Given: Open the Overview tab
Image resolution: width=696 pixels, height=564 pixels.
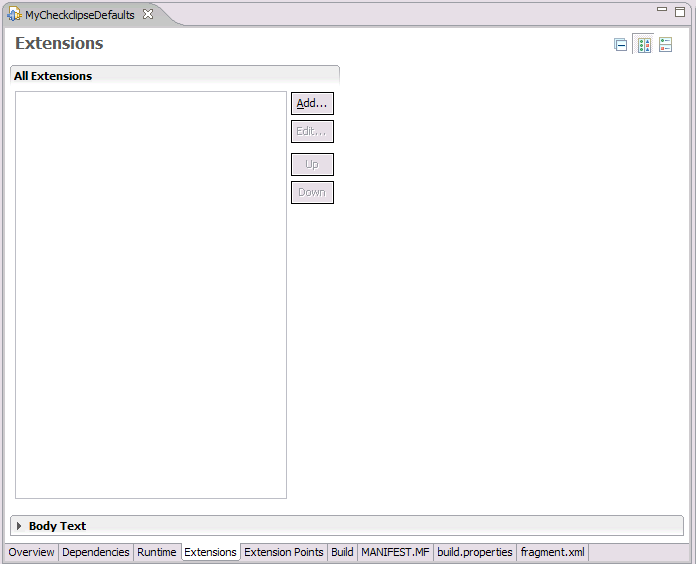Looking at the screenshot, I should 31,552.
